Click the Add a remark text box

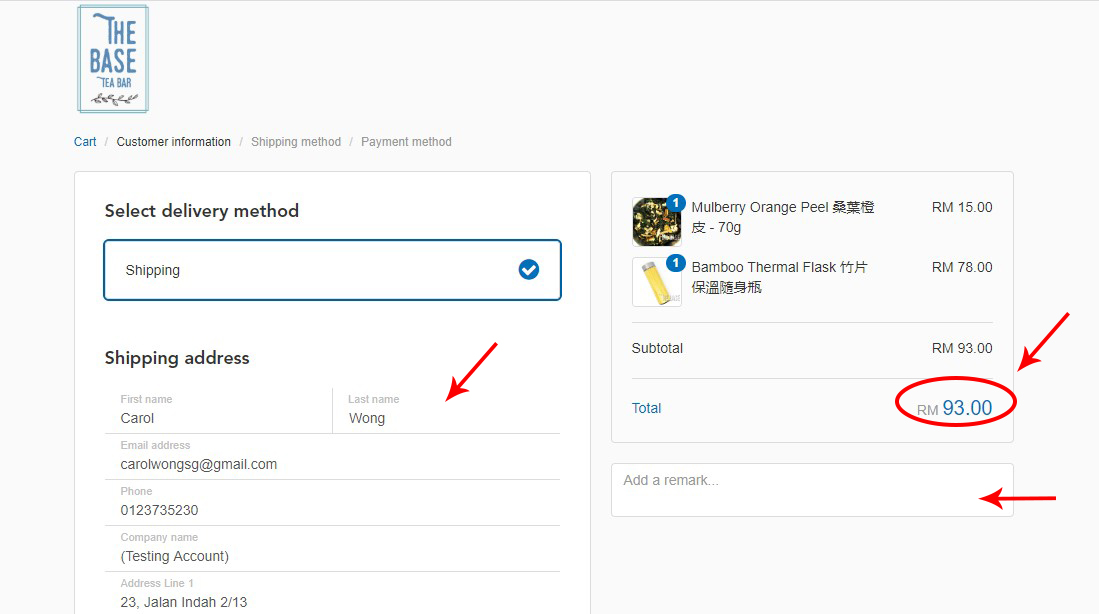click(x=811, y=490)
